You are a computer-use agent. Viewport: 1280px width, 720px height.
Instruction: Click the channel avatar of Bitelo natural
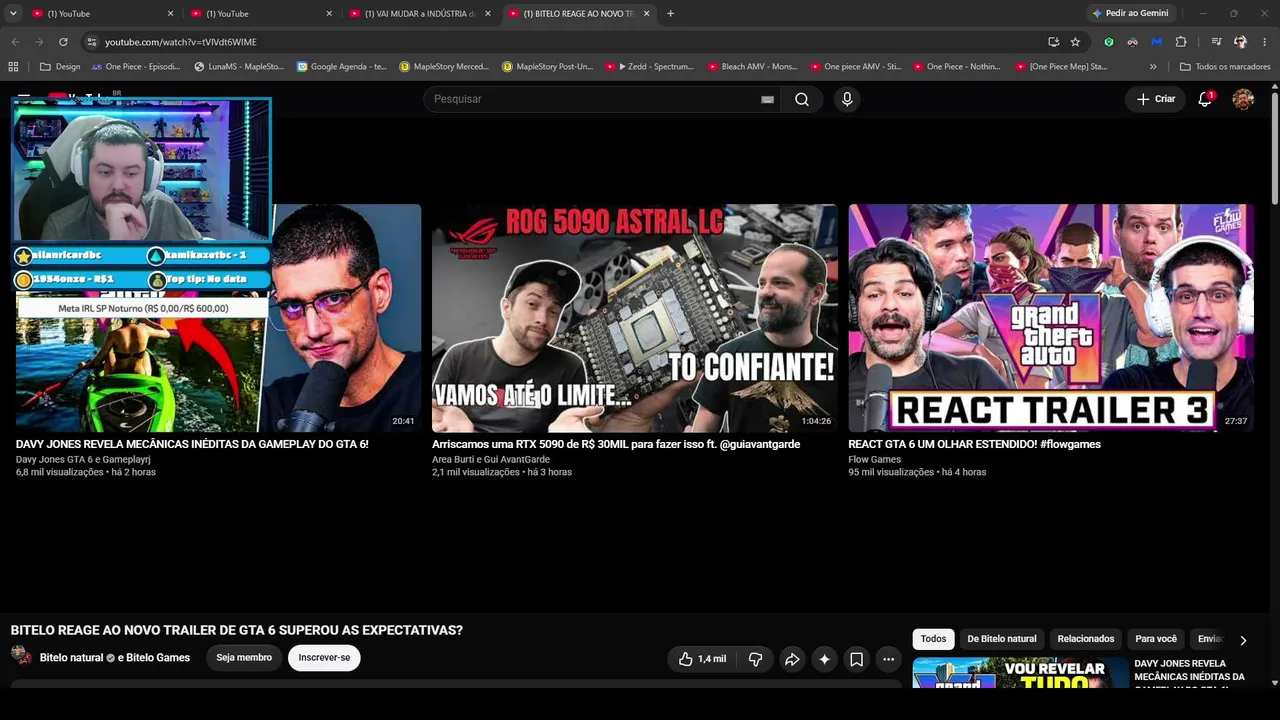[x=21, y=656]
